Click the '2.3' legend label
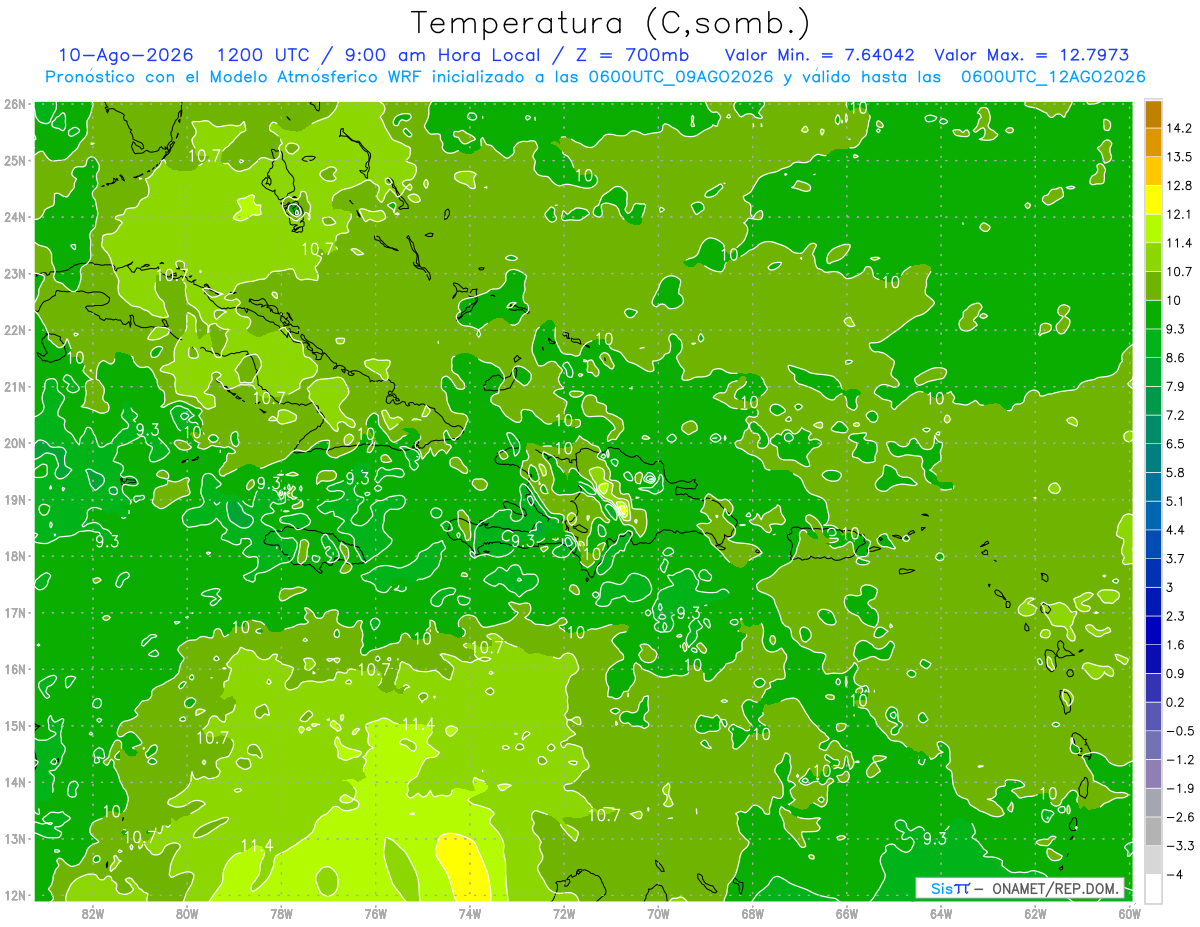The image size is (1200, 927). tap(1177, 616)
